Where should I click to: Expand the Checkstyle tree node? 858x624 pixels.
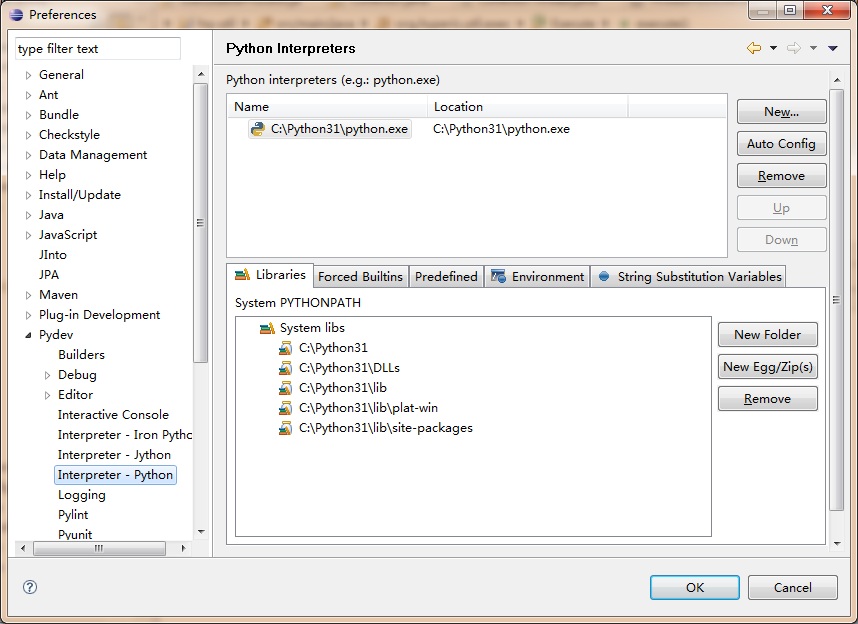pos(28,135)
